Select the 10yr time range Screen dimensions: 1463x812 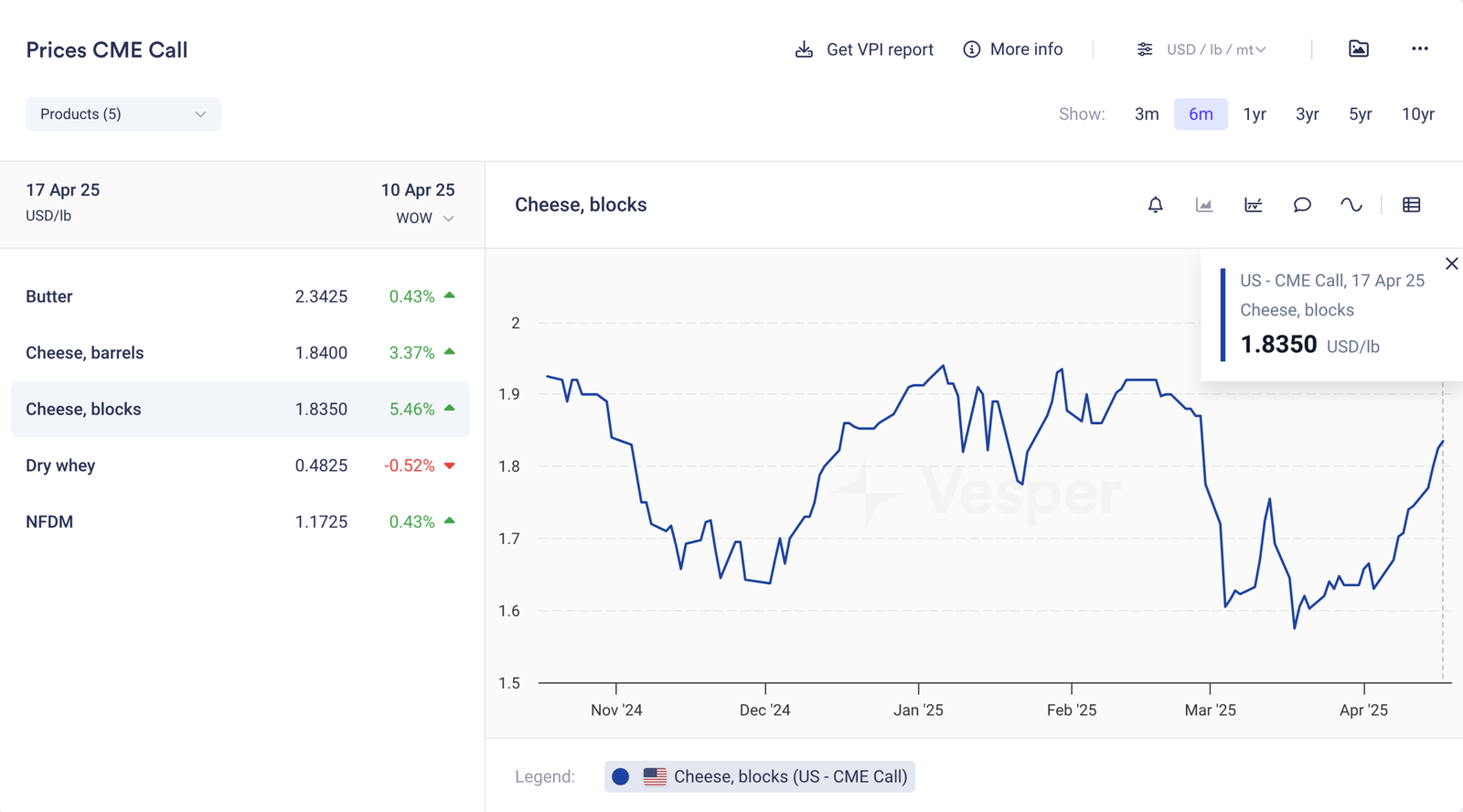pyautogui.click(x=1417, y=114)
